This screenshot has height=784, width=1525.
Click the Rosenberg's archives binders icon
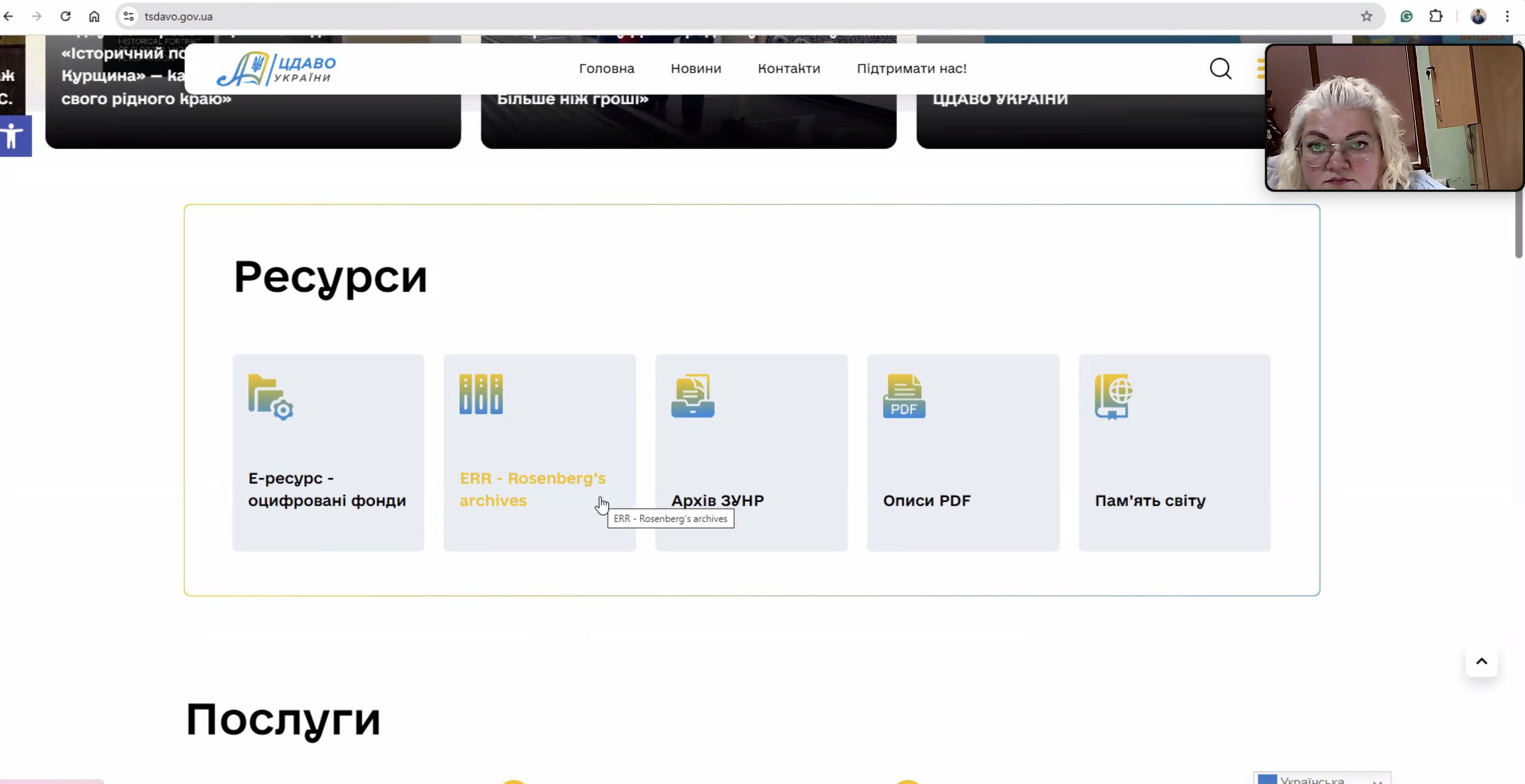coord(481,394)
